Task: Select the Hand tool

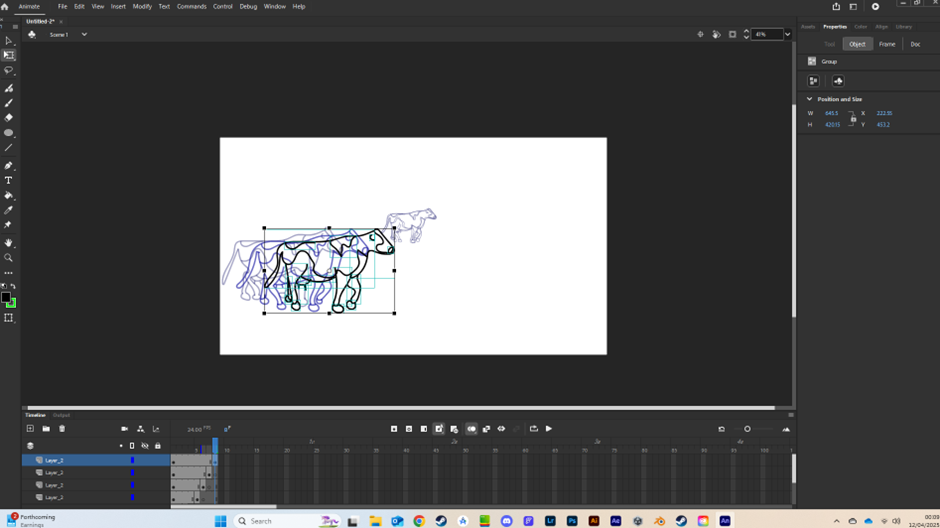Action: [x=9, y=243]
